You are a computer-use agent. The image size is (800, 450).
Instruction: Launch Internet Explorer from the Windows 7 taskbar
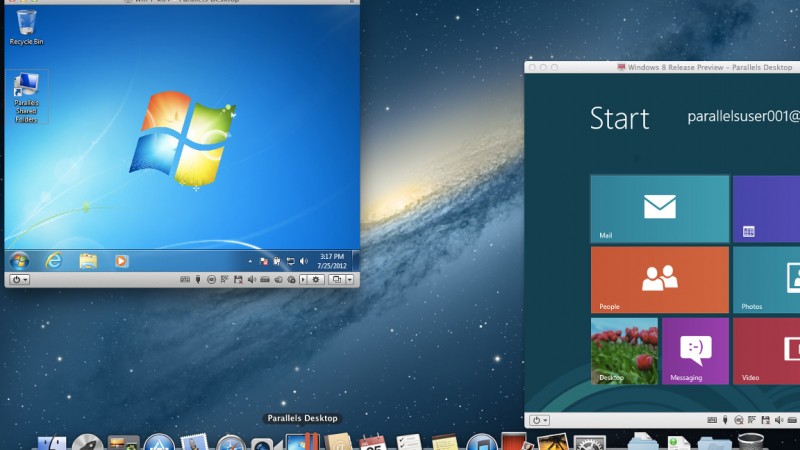54,260
